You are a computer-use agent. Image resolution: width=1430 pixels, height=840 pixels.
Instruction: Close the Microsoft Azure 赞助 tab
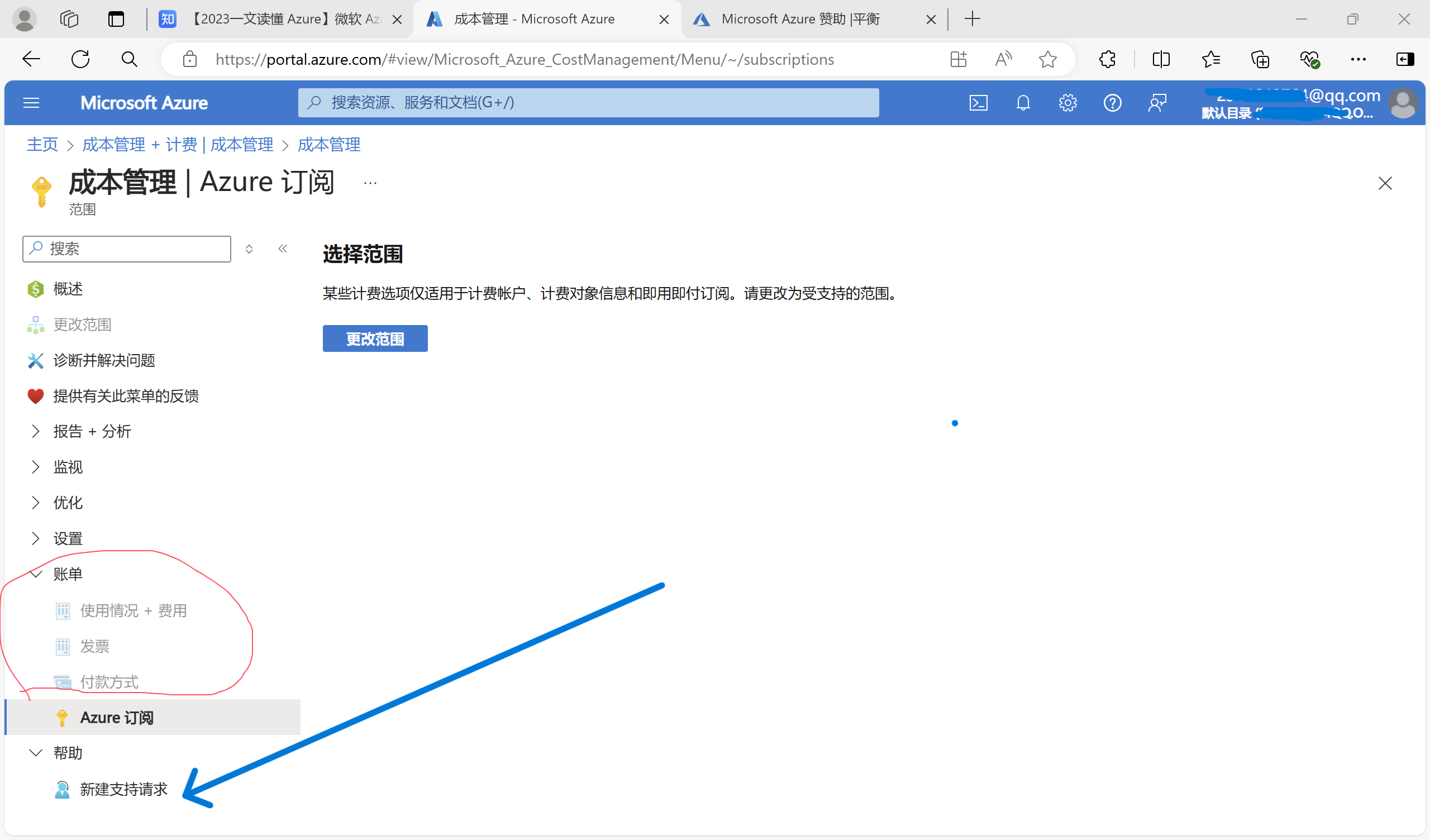(x=931, y=20)
